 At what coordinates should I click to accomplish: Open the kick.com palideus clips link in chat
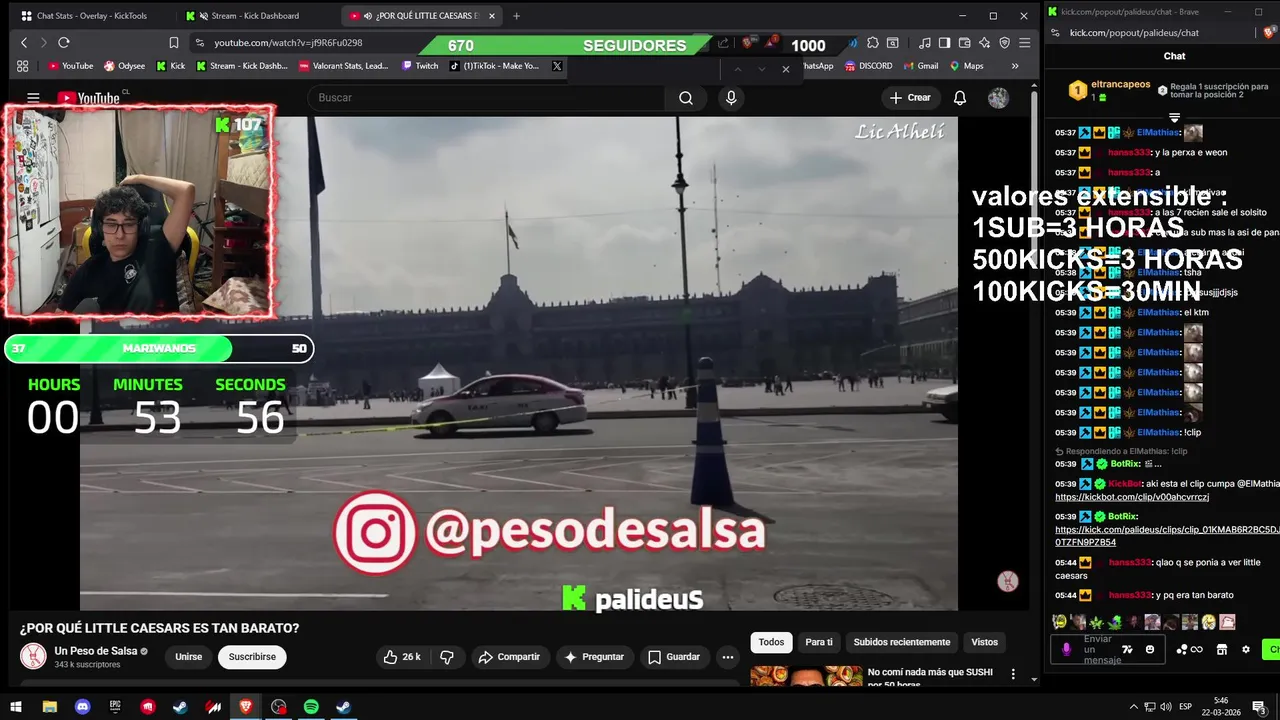[1166, 536]
